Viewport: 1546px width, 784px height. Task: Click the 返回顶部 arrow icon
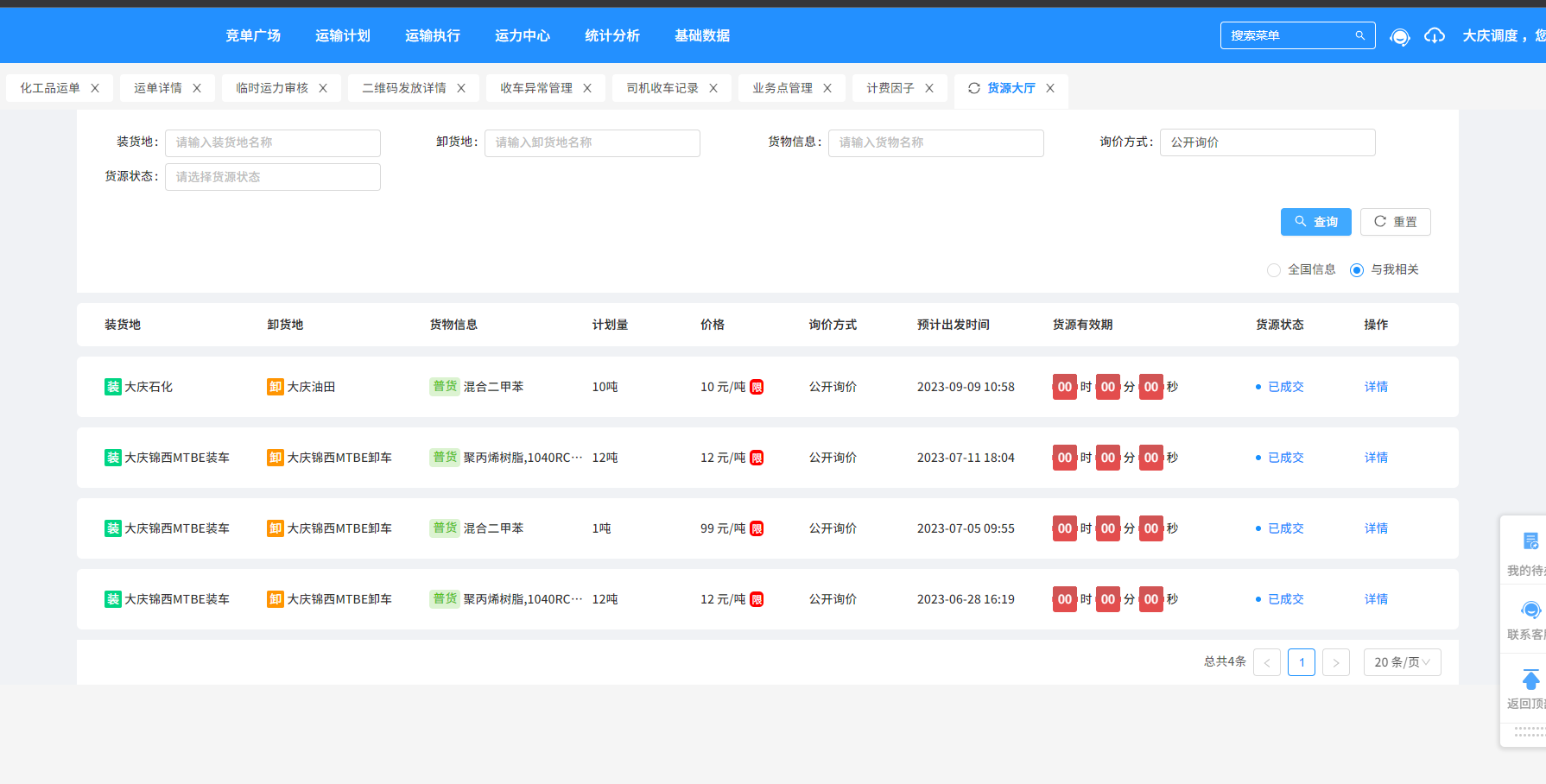click(x=1530, y=680)
